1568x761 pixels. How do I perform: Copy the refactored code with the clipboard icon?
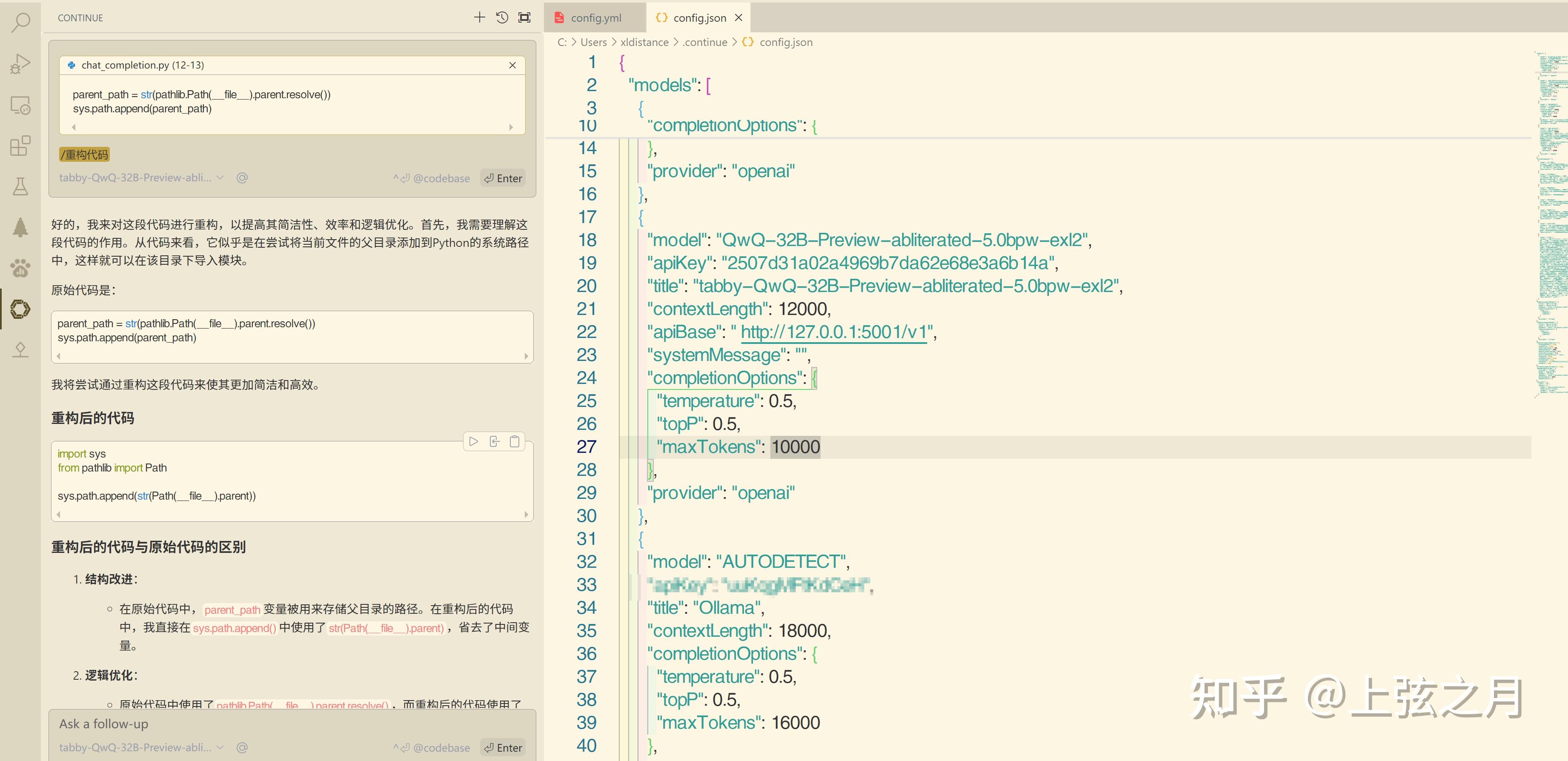tap(514, 441)
